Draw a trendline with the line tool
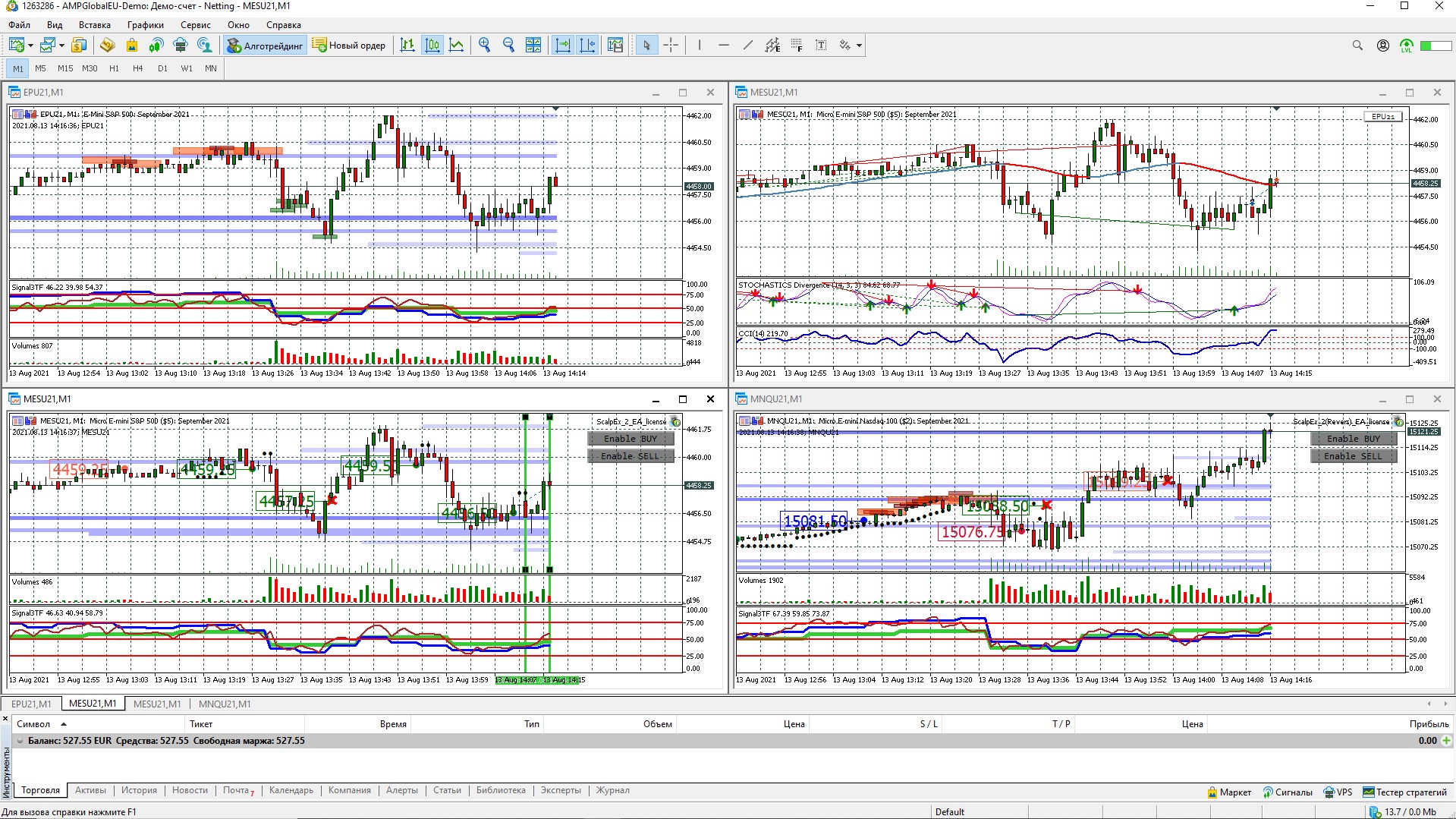Screen dimensions: 1456x819 click(x=748, y=46)
